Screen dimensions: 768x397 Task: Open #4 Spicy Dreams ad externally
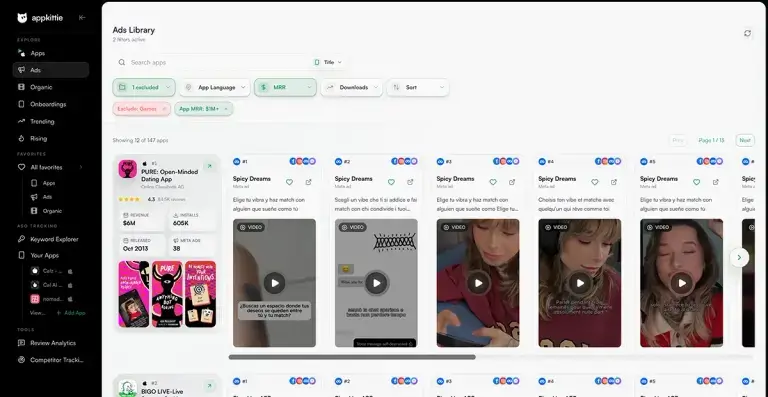click(x=614, y=182)
